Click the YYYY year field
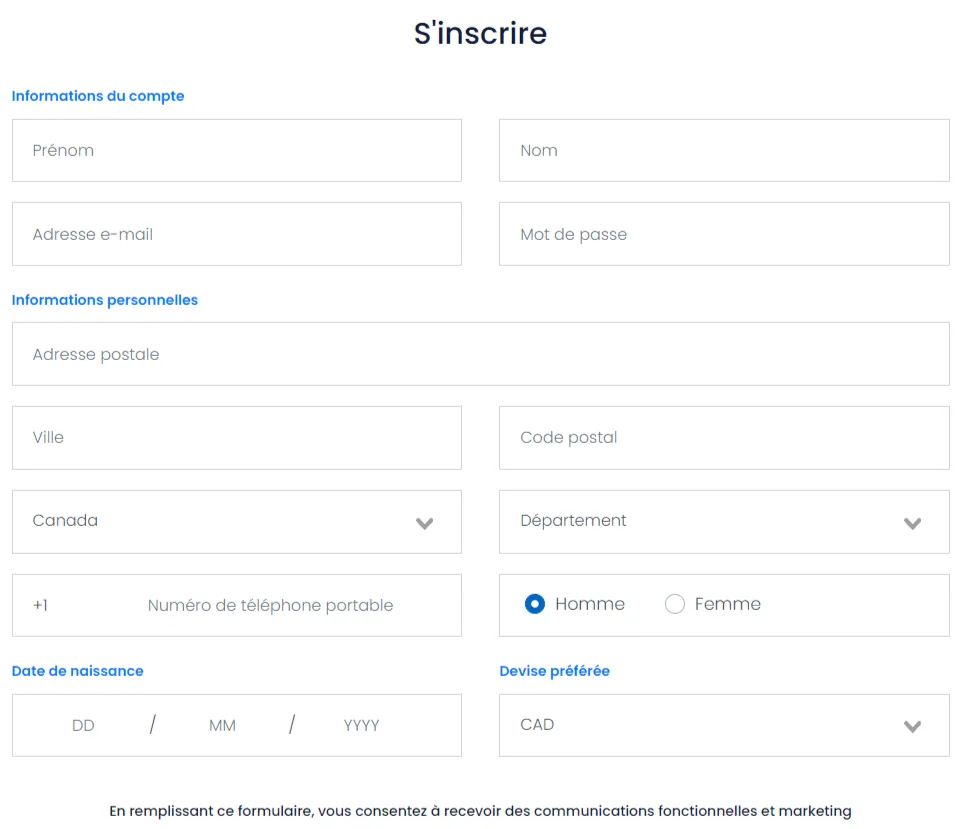960x829 pixels. [361, 725]
